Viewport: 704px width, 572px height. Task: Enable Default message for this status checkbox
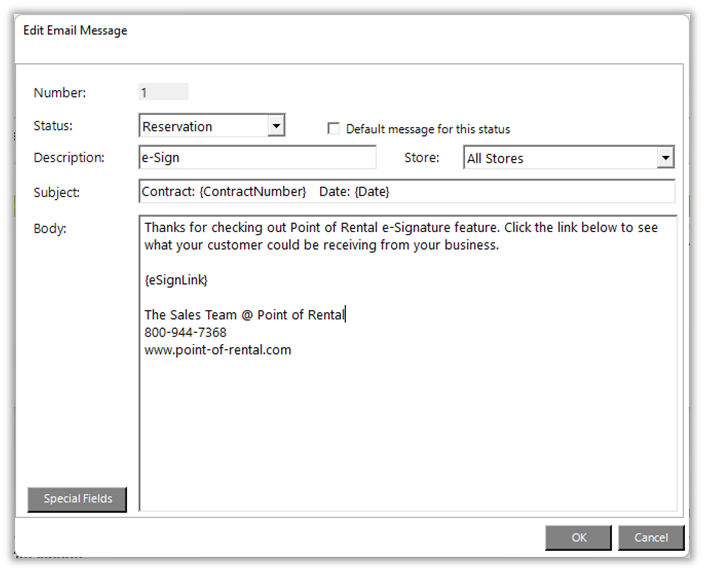point(334,129)
